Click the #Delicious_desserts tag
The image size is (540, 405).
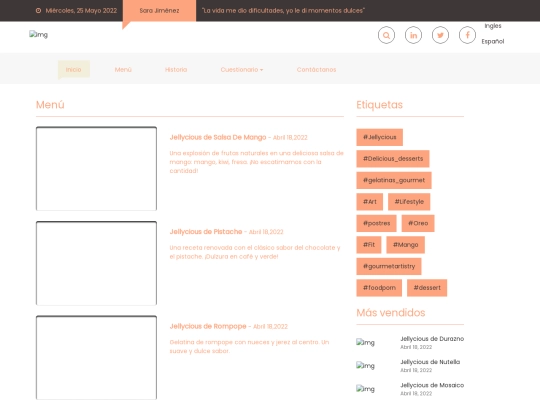393,159
